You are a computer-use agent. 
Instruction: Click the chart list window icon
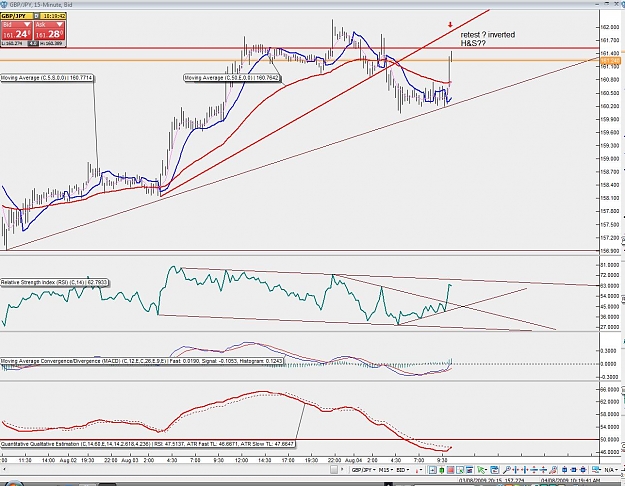pos(469,470)
